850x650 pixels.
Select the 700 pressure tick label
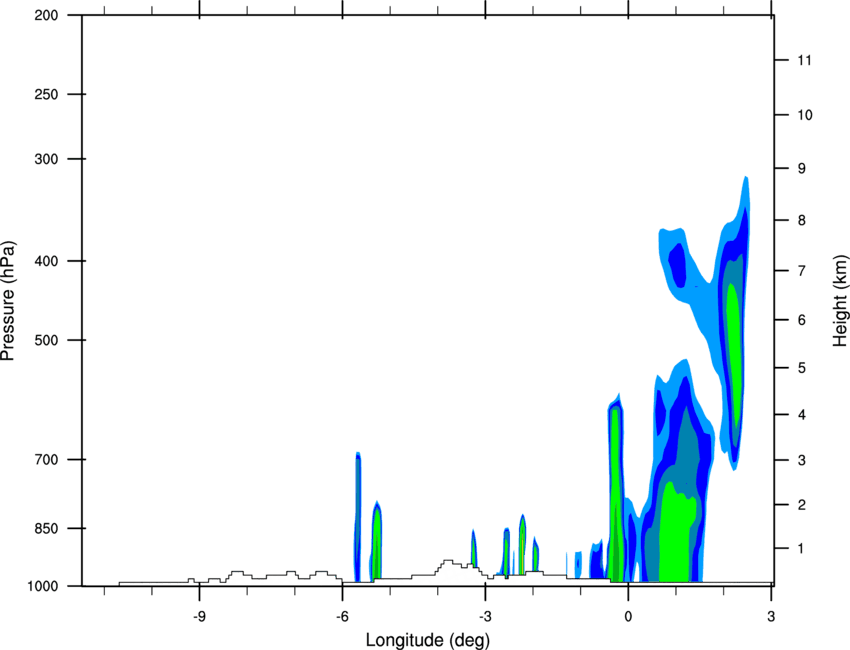(46, 459)
